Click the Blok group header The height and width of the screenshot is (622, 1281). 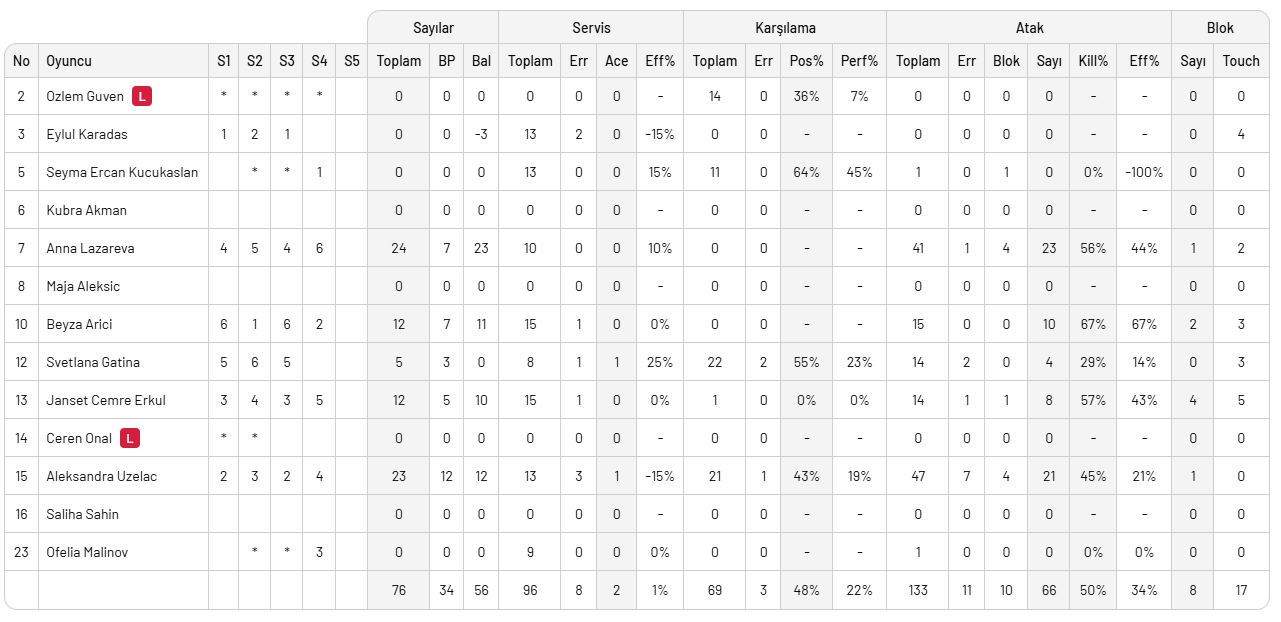pos(1220,28)
